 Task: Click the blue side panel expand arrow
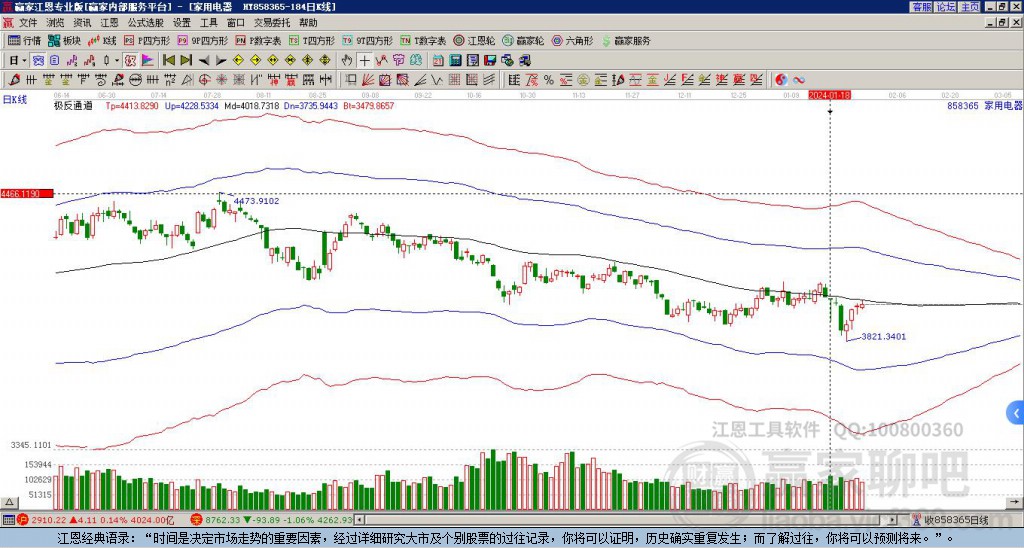(1016, 413)
